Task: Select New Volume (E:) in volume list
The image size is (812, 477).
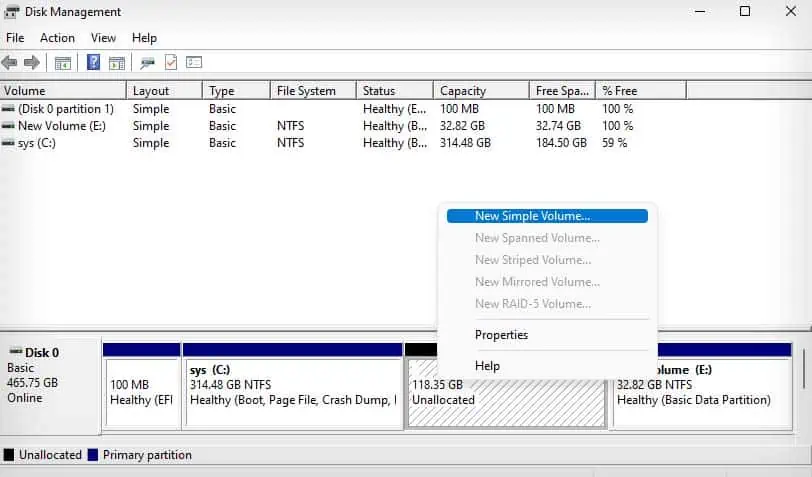Action: click(x=343, y=126)
